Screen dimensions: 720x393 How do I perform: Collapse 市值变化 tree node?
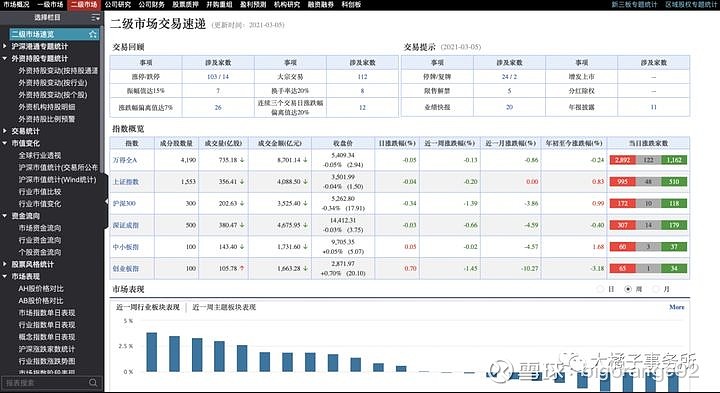pos(5,143)
